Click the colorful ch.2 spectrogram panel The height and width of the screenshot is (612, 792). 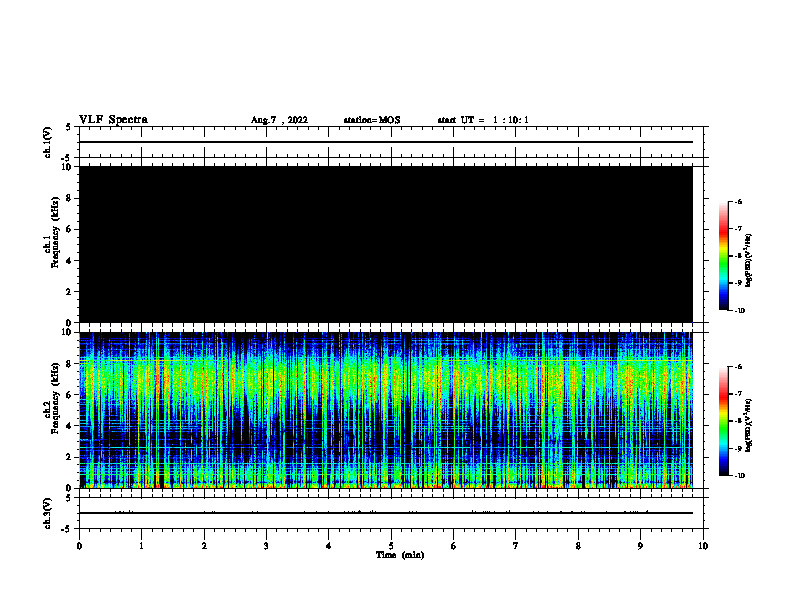(x=386, y=410)
